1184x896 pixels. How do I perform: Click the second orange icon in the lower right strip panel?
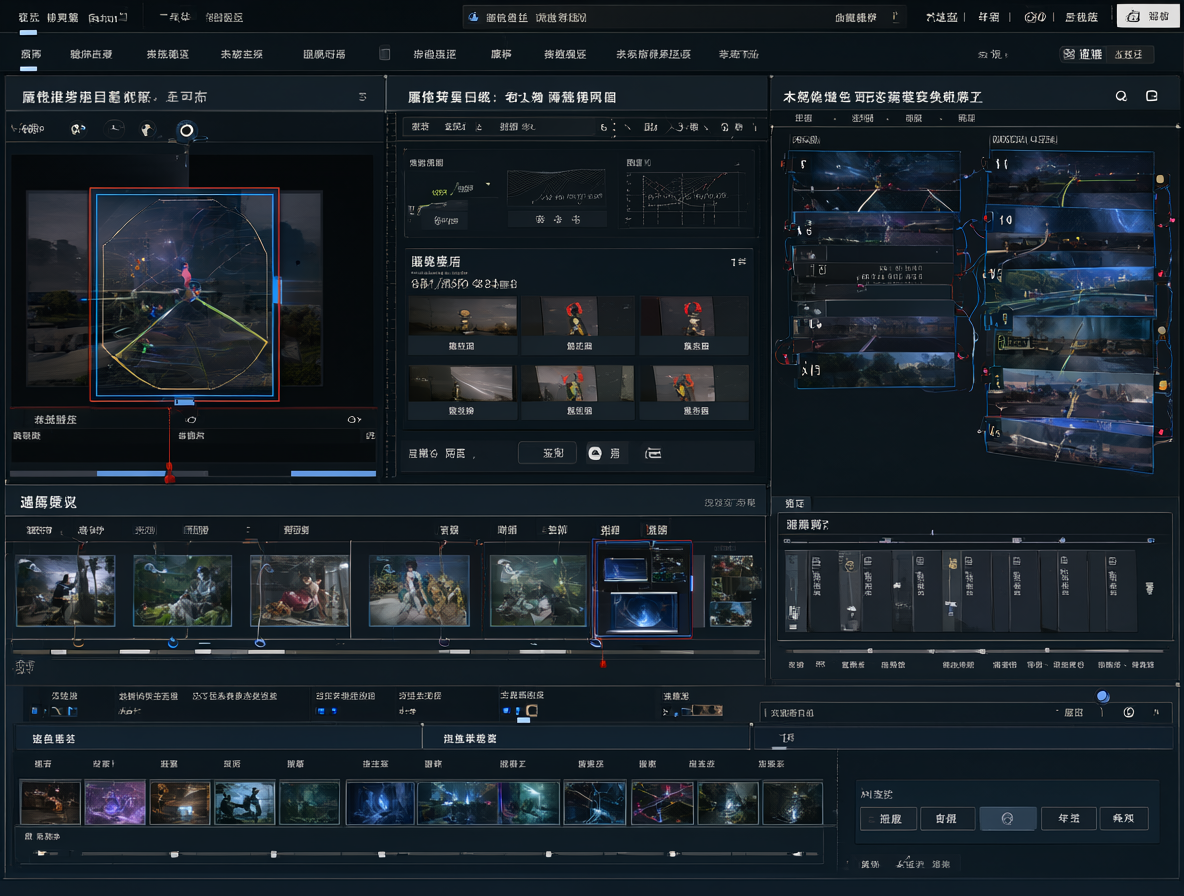(x=953, y=564)
